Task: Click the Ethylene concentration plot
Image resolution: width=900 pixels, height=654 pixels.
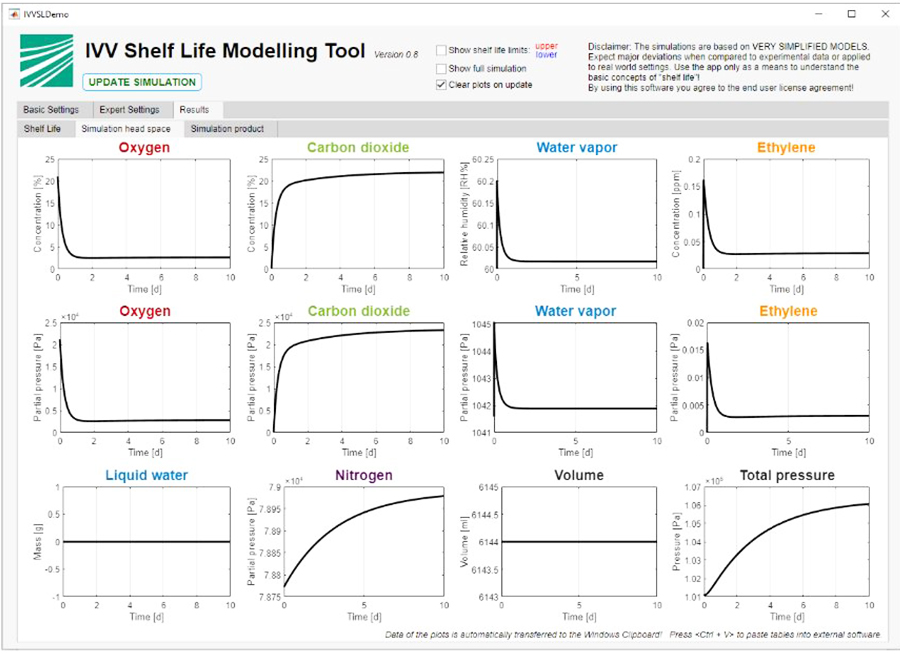Action: click(x=786, y=214)
